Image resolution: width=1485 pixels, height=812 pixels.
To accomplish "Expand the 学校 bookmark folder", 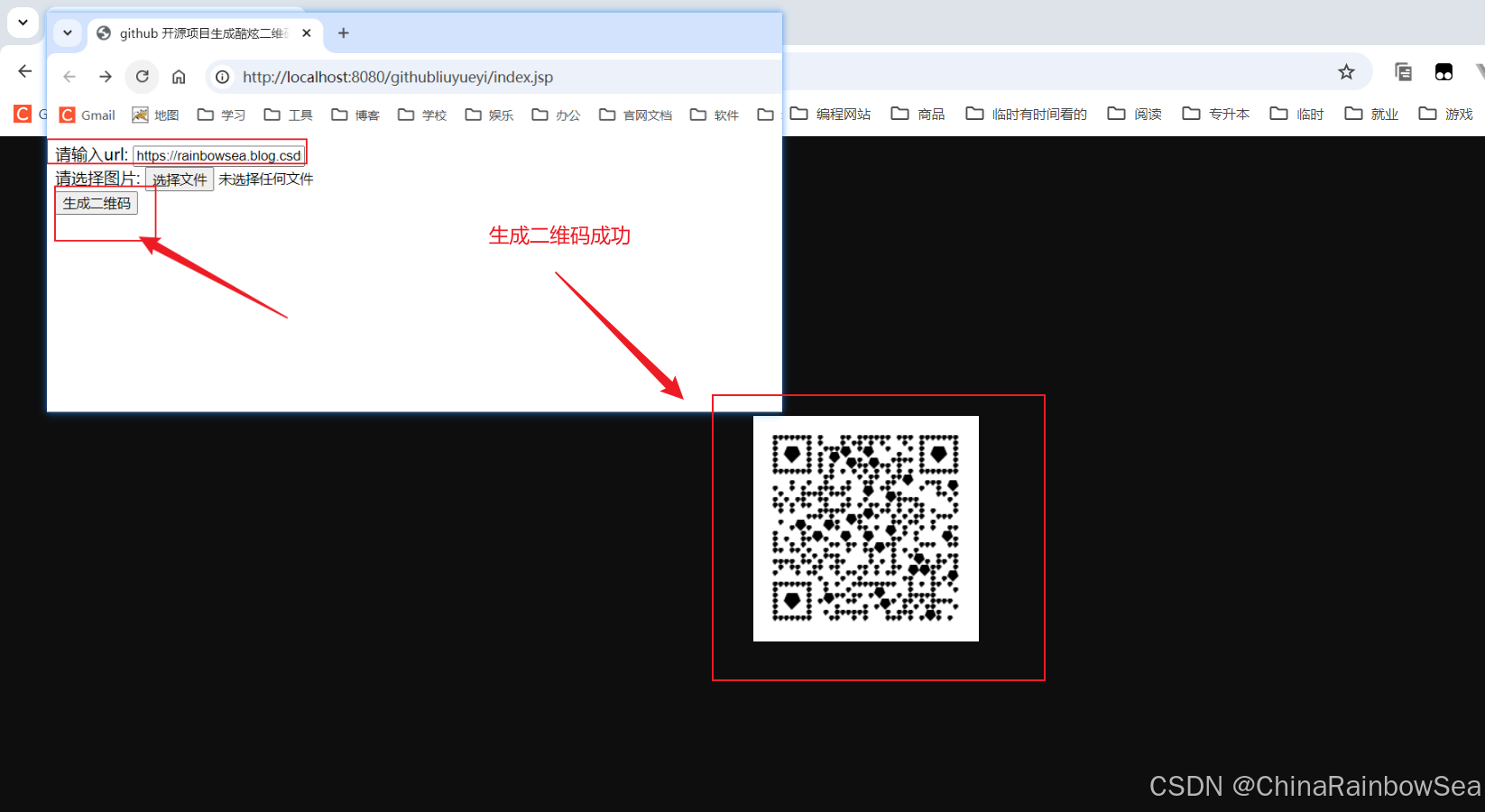I will (x=422, y=115).
